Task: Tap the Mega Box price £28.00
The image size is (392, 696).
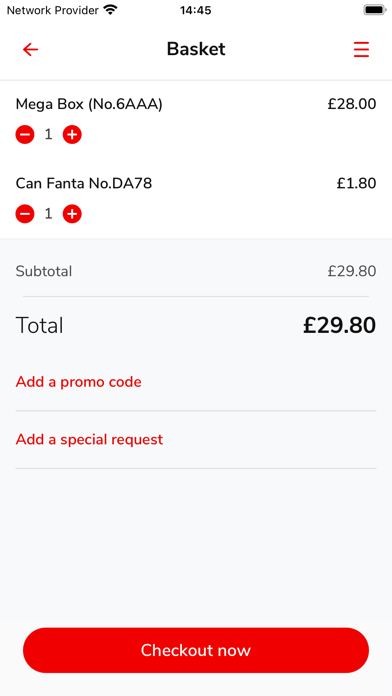Action: coord(352,104)
